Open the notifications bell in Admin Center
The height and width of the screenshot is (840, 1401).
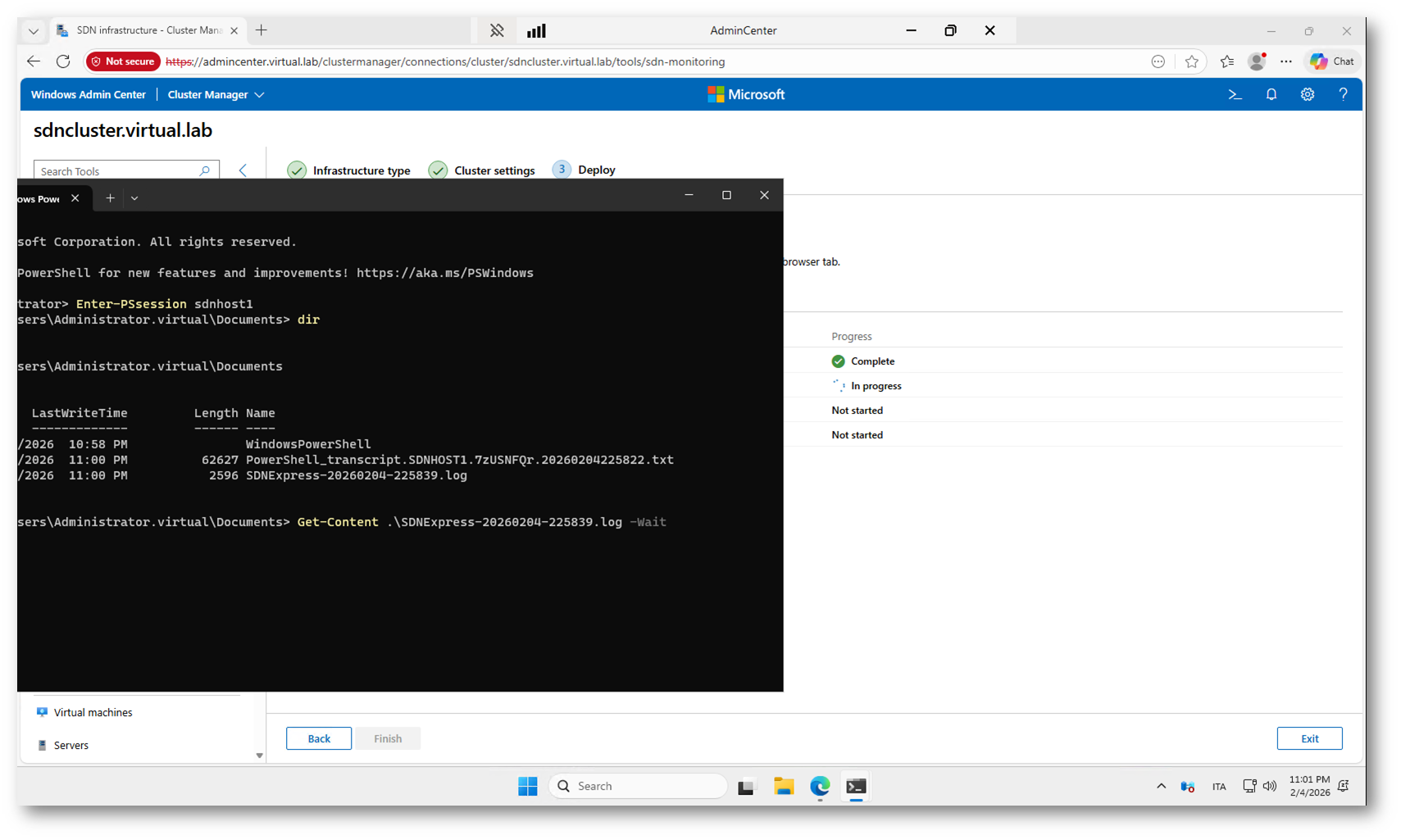(1271, 95)
